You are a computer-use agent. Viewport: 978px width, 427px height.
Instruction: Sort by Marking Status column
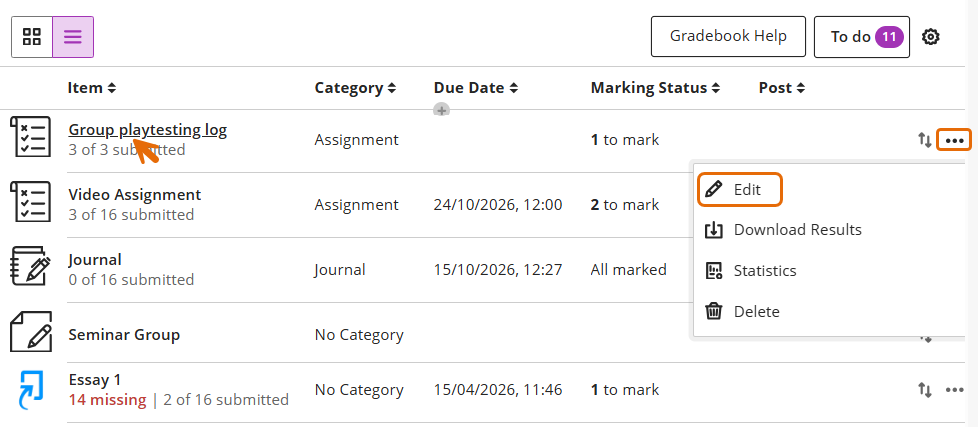pos(656,88)
